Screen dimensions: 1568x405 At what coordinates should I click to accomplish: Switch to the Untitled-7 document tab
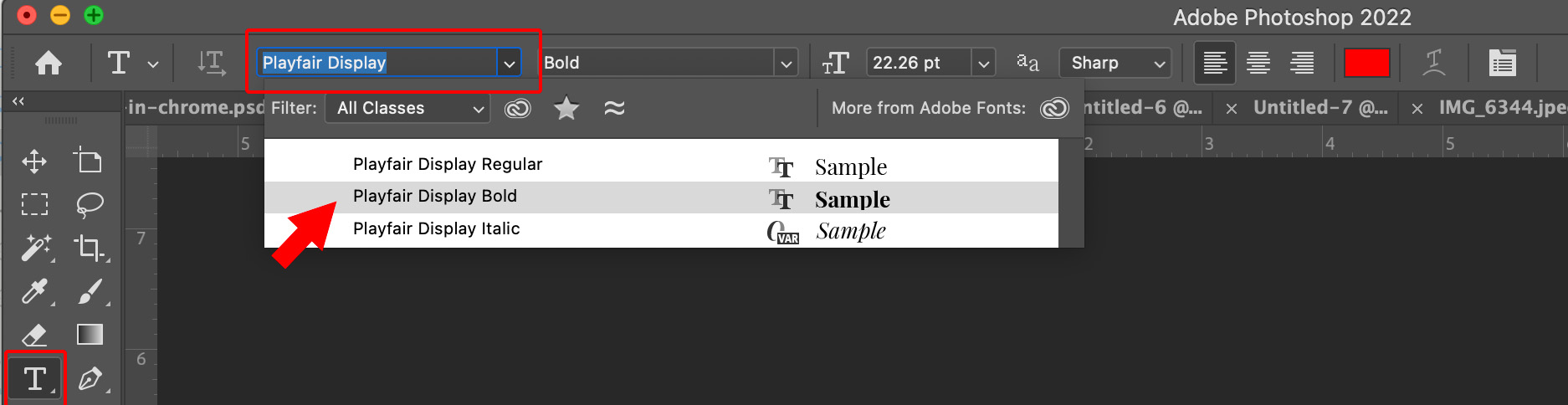pyautogui.click(x=1319, y=107)
